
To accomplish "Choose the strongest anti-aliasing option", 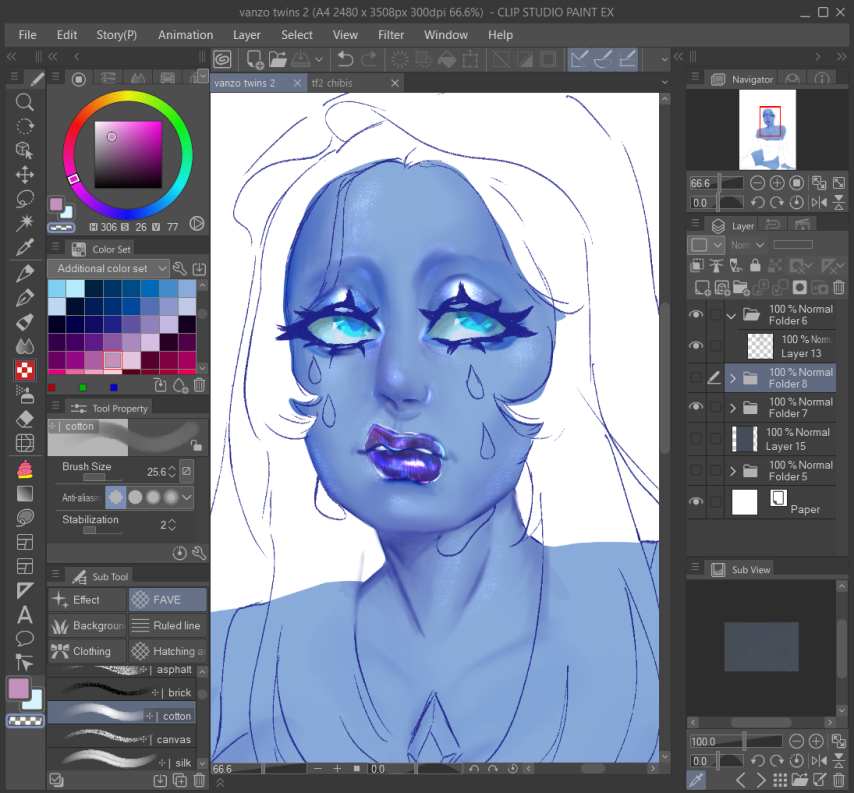I will (x=171, y=497).
